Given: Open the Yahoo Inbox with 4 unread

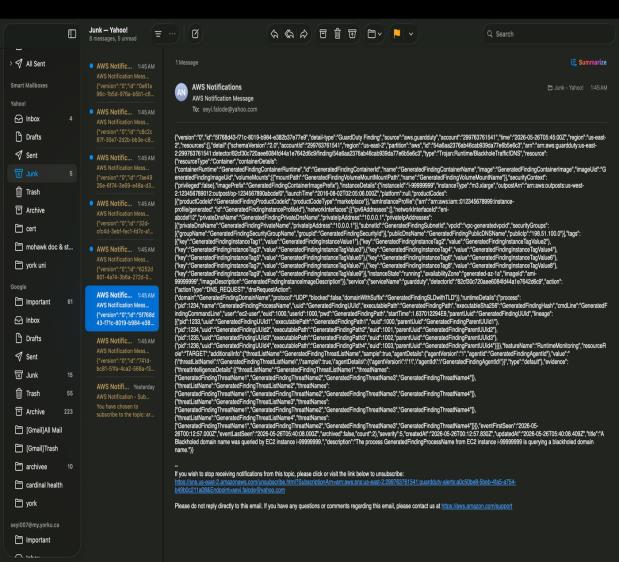Looking at the screenshot, I should pos(43,118).
